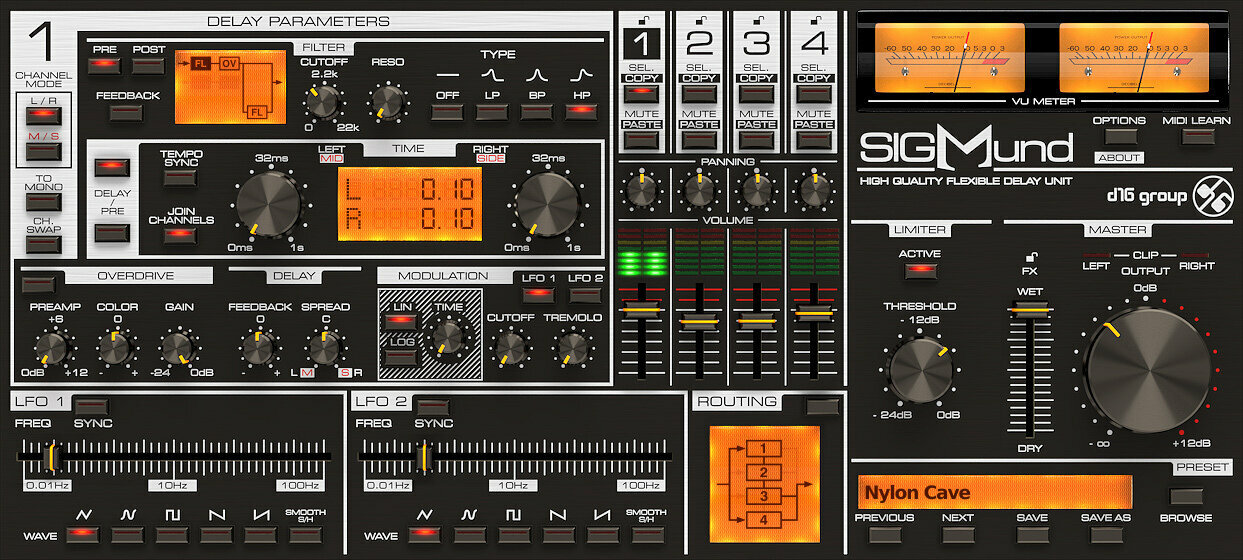
Task: Switch modulation to LFO 2
Action: click(x=584, y=295)
